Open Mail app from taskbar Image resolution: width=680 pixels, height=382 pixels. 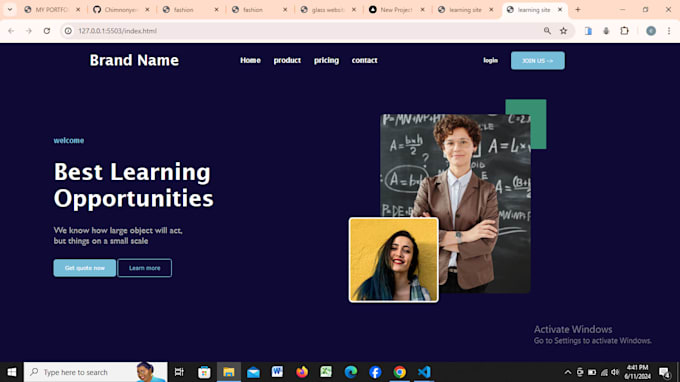253,372
